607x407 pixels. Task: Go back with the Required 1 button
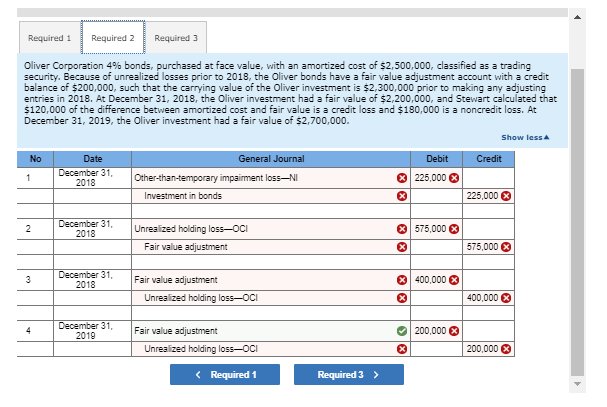pyautogui.click(x=225, y=374)
